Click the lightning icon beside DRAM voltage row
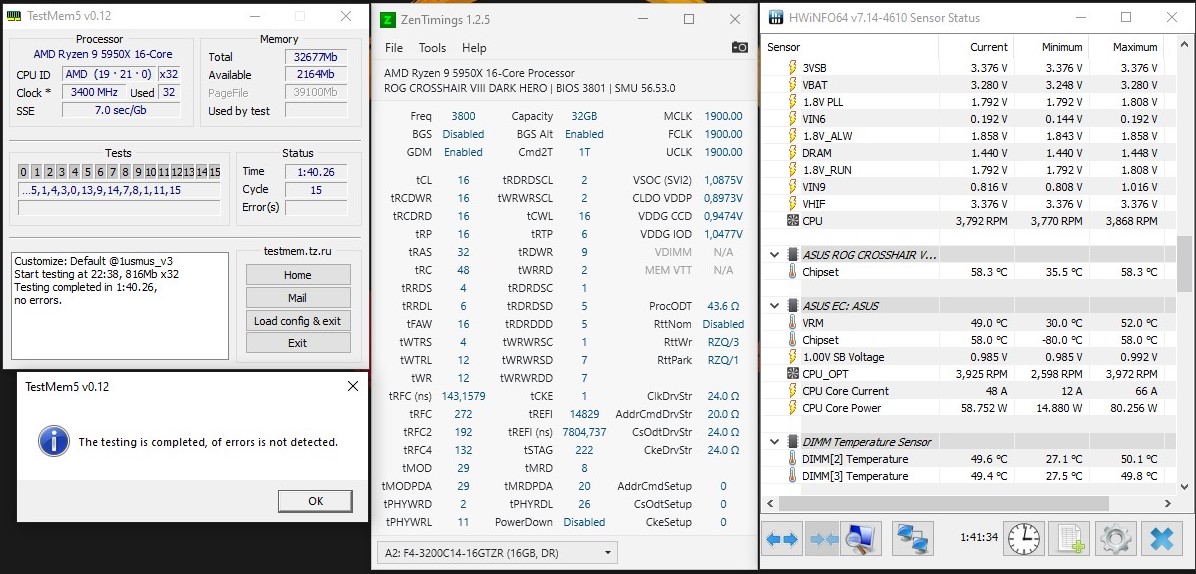The height and width of the screenshot is (574, 1196). tap(793, 152)
